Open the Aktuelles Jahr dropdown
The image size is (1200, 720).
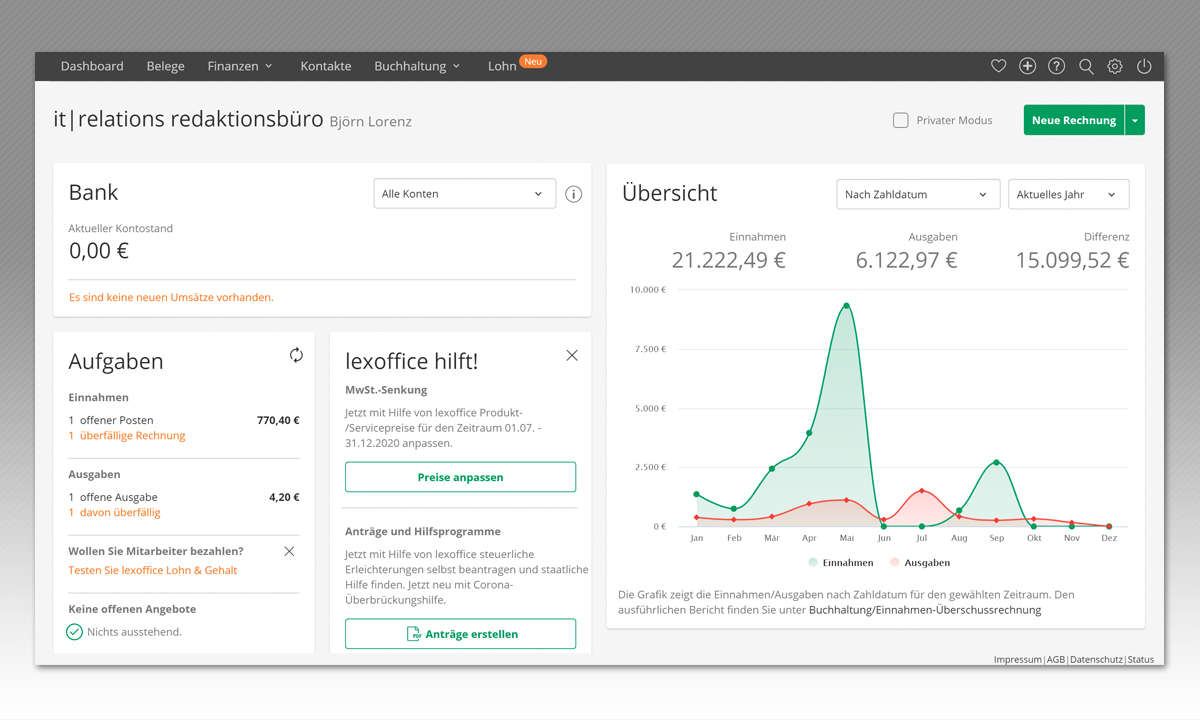(x=1069, y=194)
